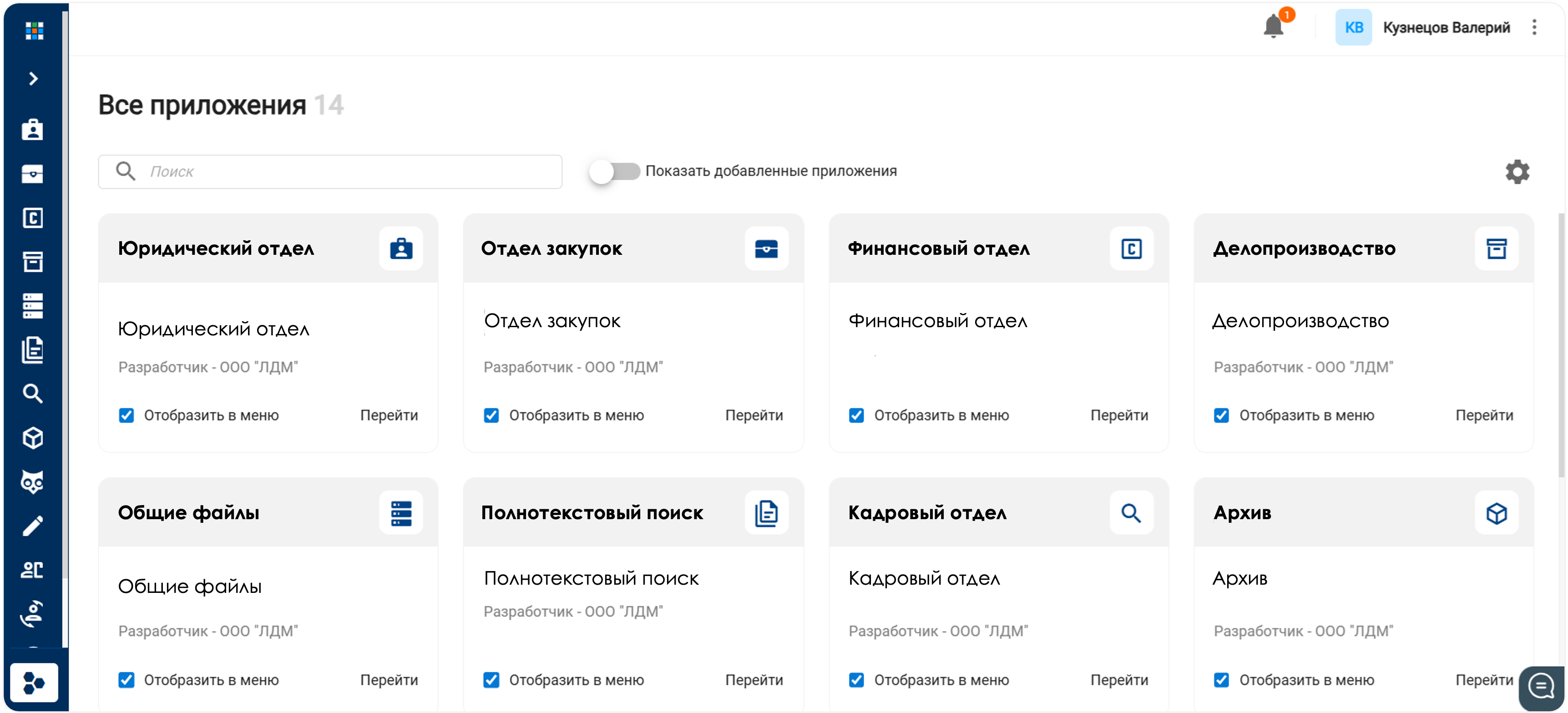This screenshot has width=1568, height=713.
Task: Uncheck Отобразить в меню on Архив card
Action: click(x=1222, y=680)
